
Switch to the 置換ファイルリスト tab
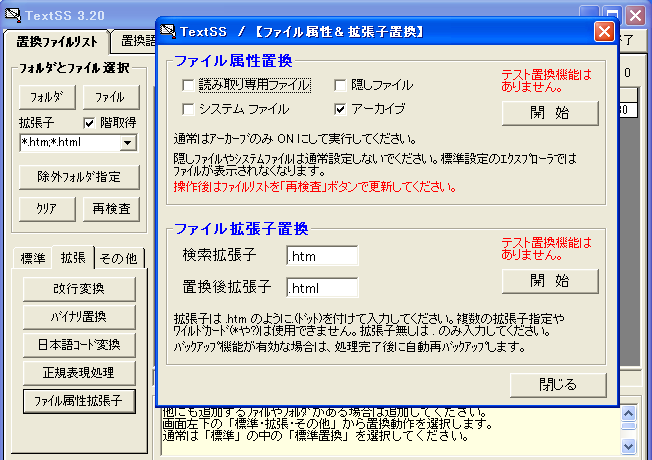(57, 42)
